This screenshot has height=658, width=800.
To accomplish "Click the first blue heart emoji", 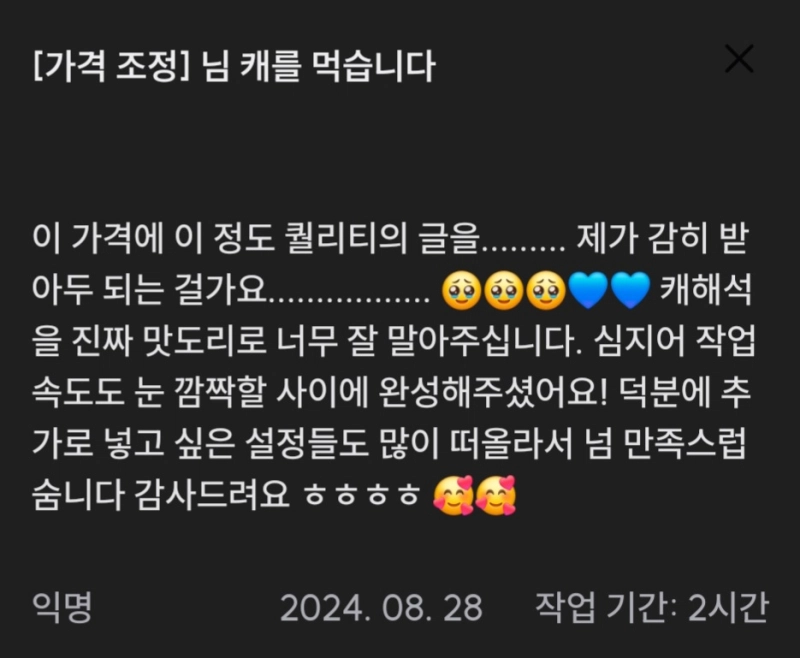I will click(x=588, y=291).
